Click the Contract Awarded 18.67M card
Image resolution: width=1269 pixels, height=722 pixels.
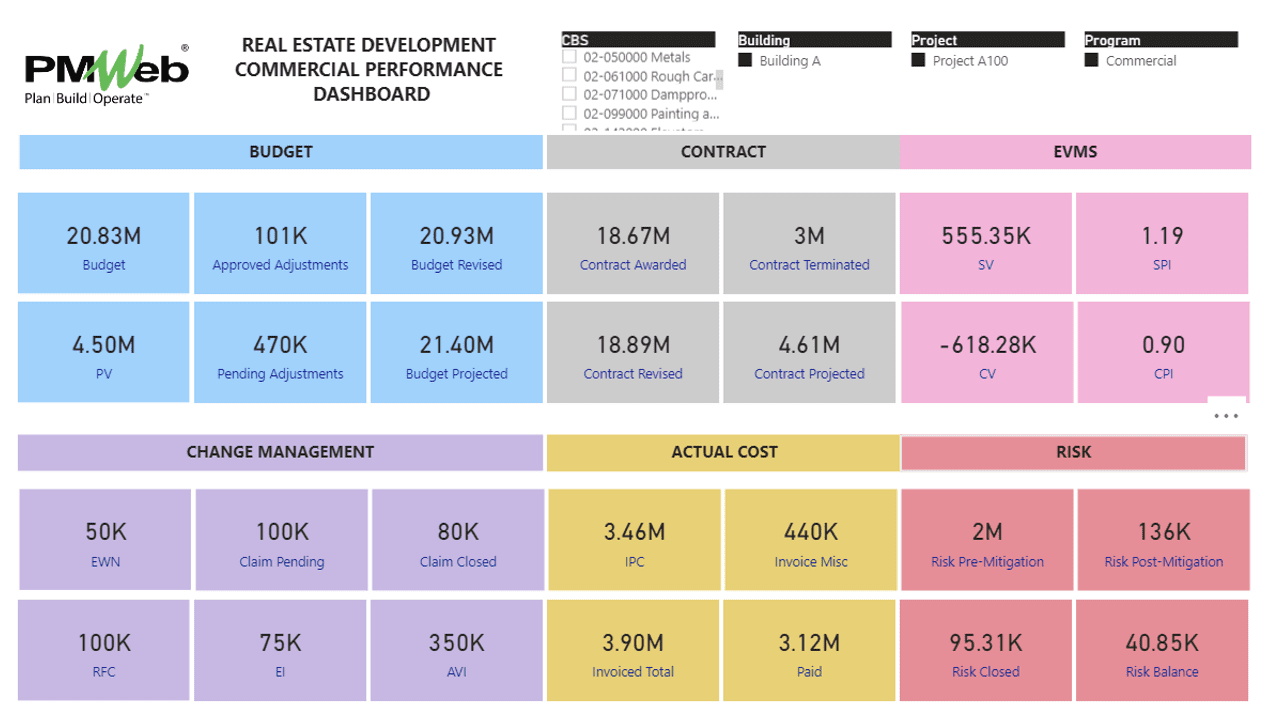[x=633, y=242]
